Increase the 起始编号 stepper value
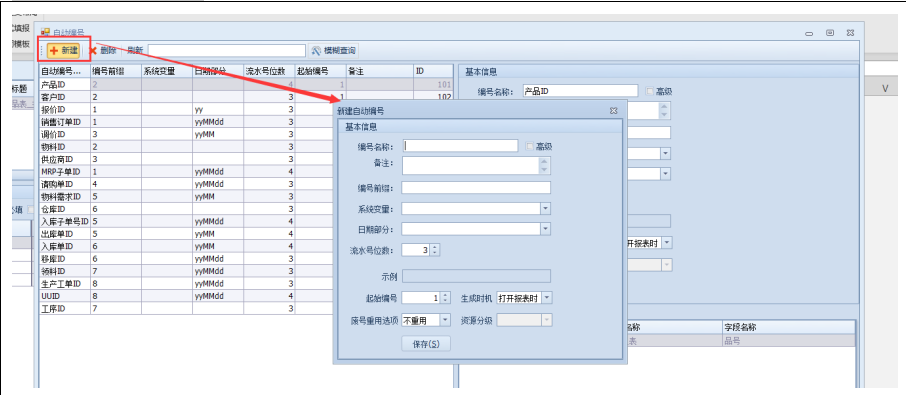The image size is (906, 395). coord(444,296)
